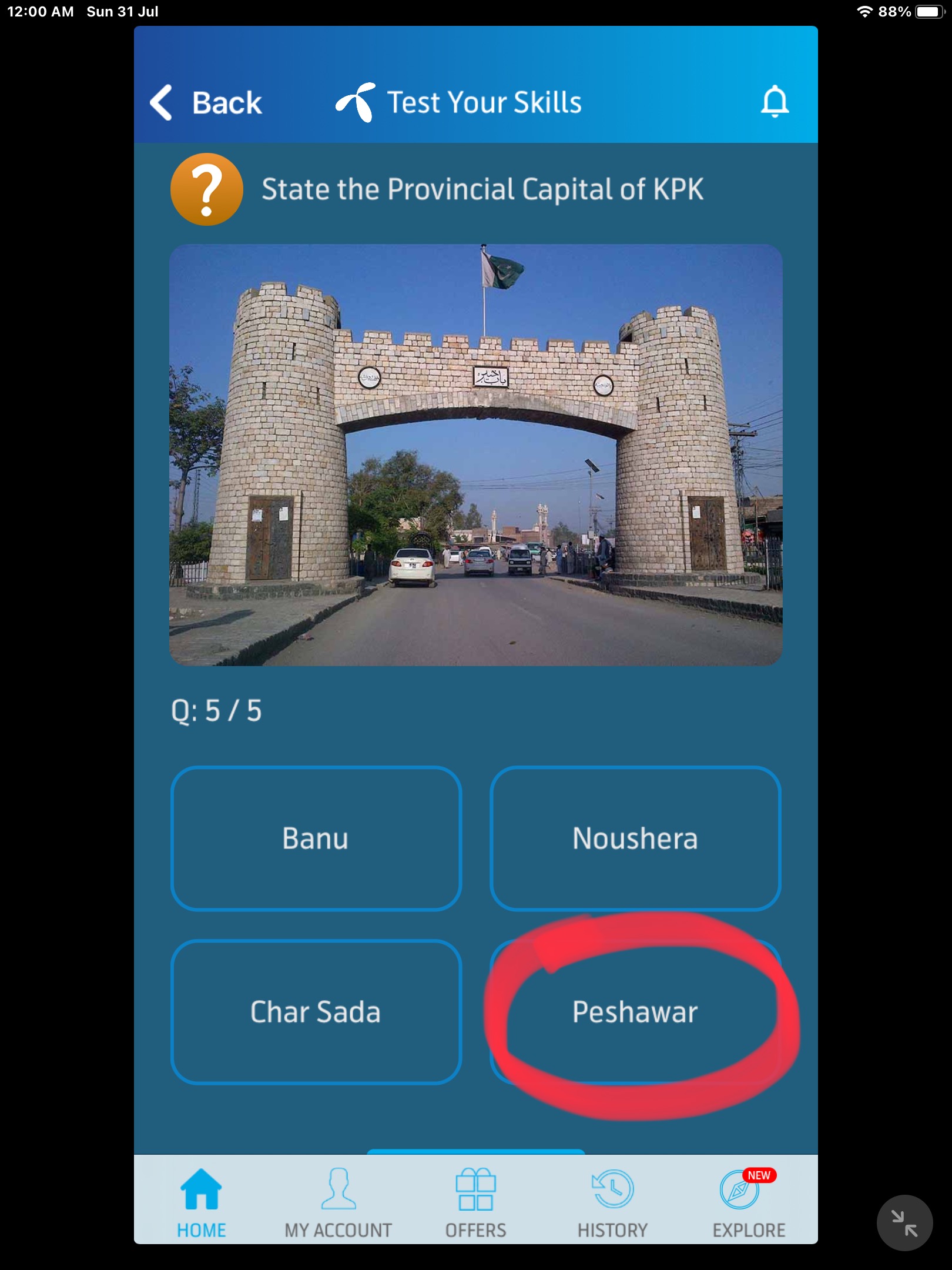The image size is (952, 1270).
Task: Go to the MY ACCOUNT tab label
Action: (338, 1231)
